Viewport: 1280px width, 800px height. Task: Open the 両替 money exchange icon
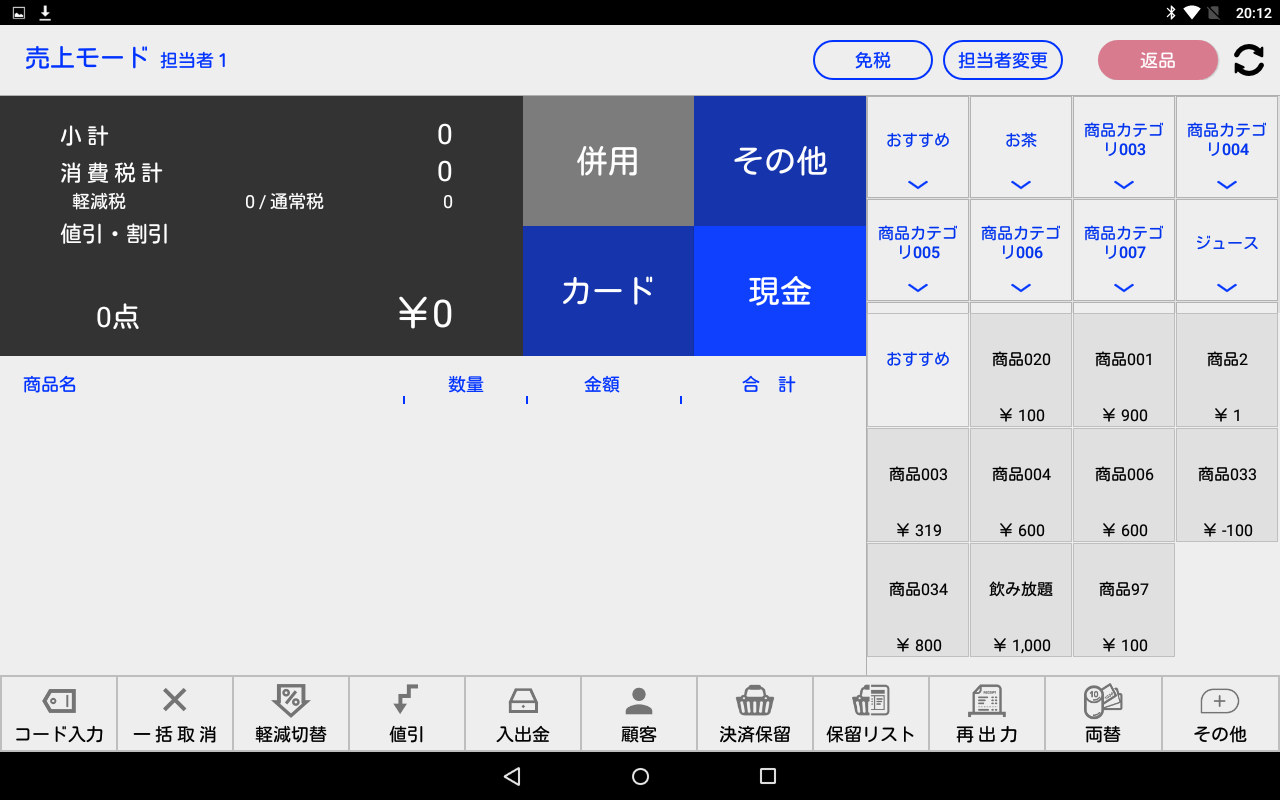point(1103,701)
